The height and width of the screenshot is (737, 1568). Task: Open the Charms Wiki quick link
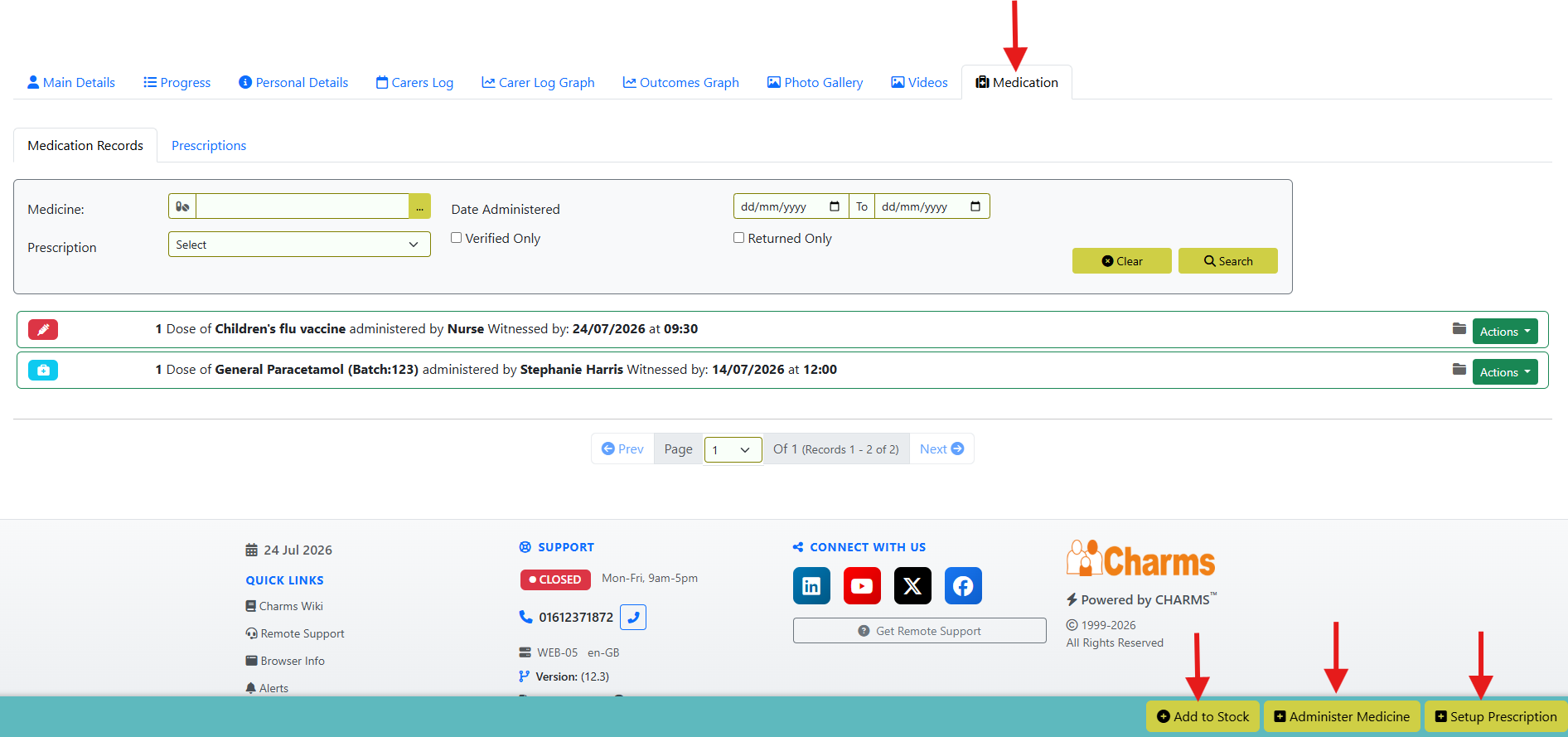[x=284, y=606]
